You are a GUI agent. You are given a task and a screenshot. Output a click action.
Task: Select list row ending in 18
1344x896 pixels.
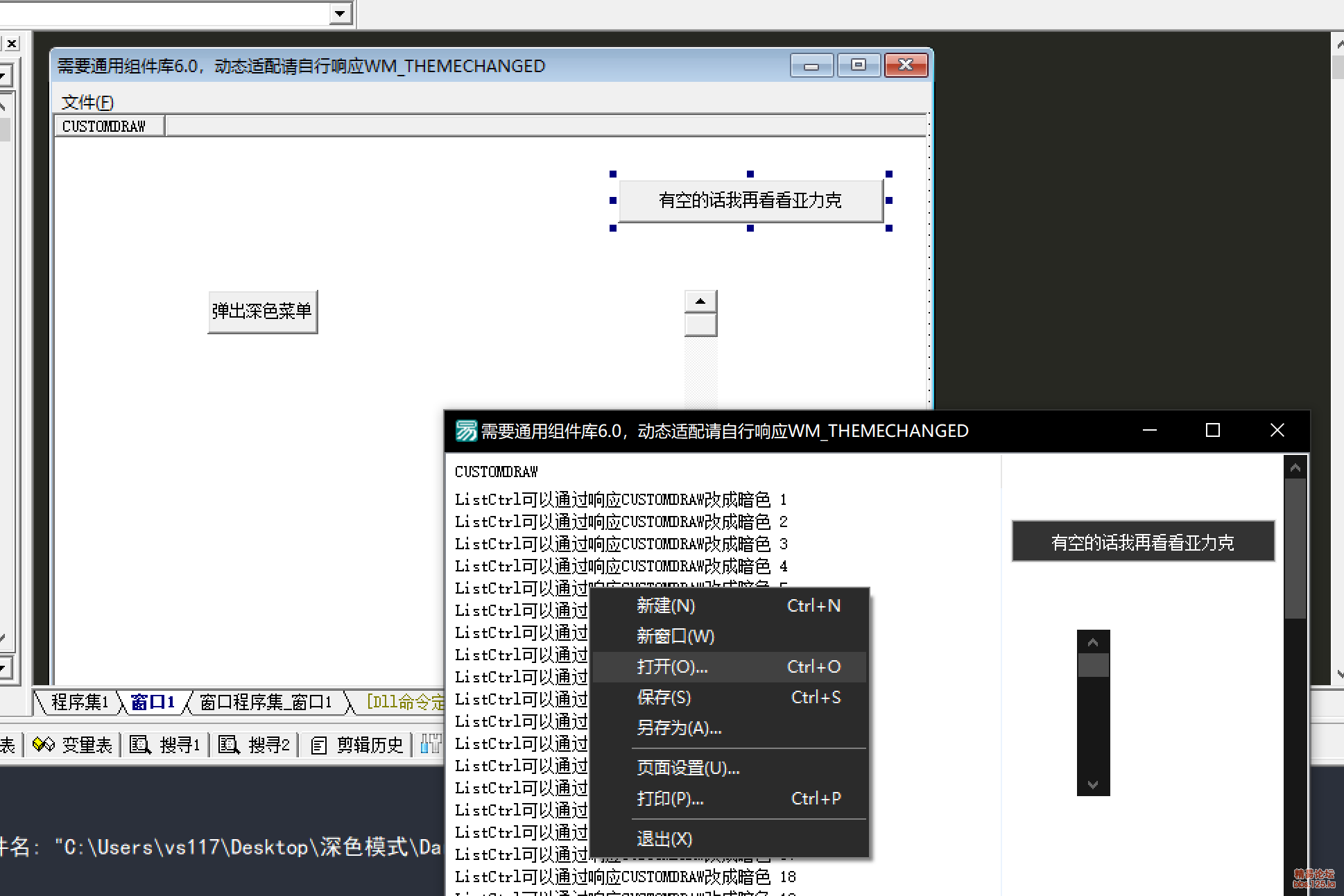625,877
